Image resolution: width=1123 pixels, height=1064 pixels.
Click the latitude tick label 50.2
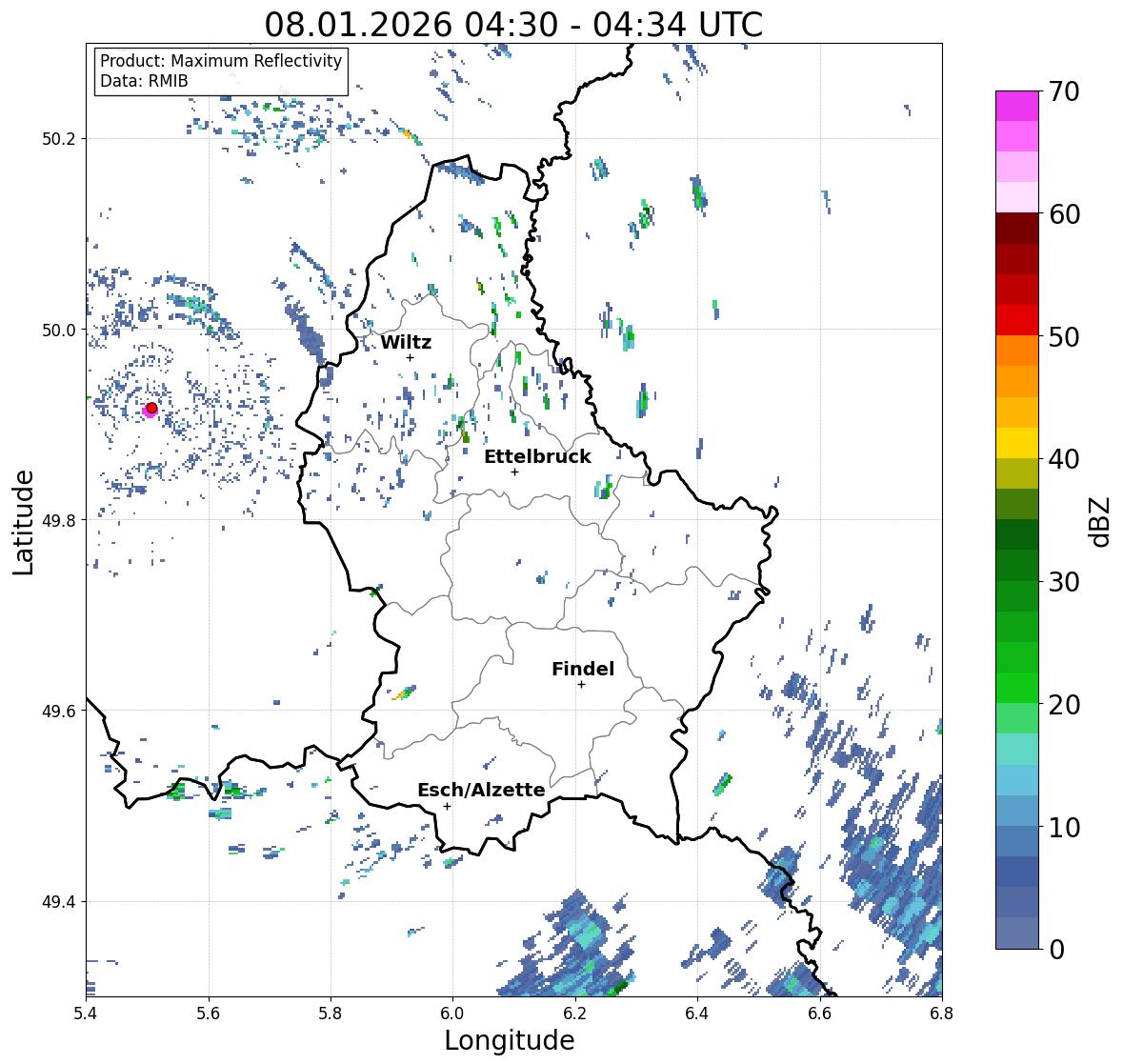pyautogui.click(x=59, y=139)
